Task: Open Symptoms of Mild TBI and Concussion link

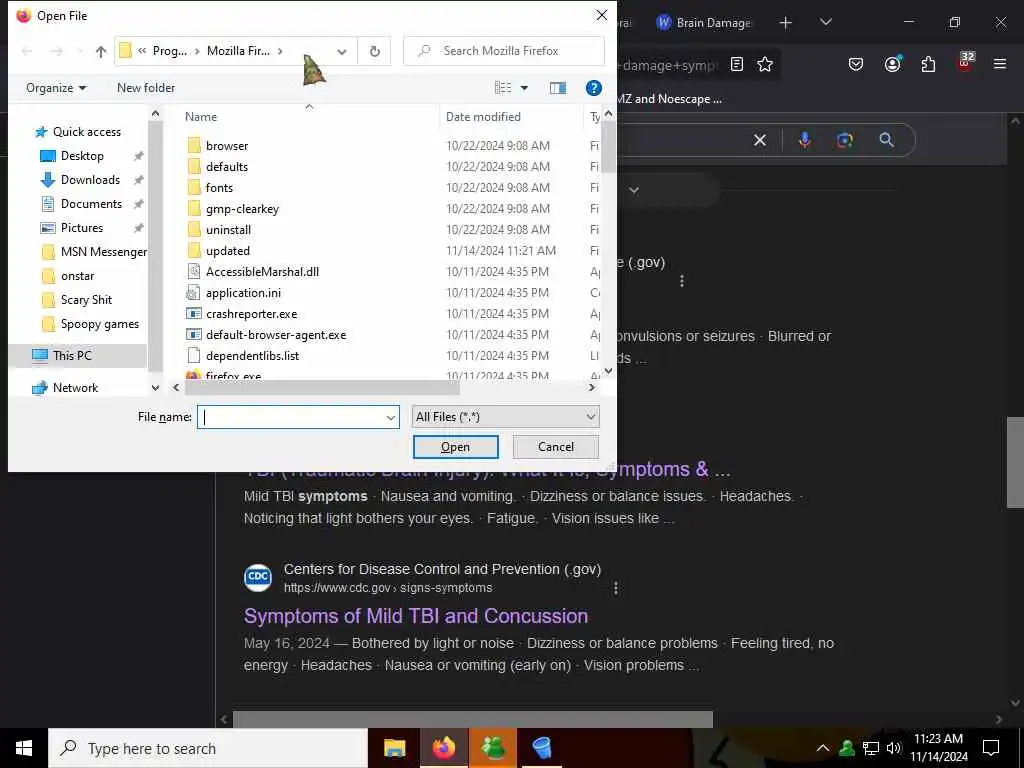Action: coord(416,616)
